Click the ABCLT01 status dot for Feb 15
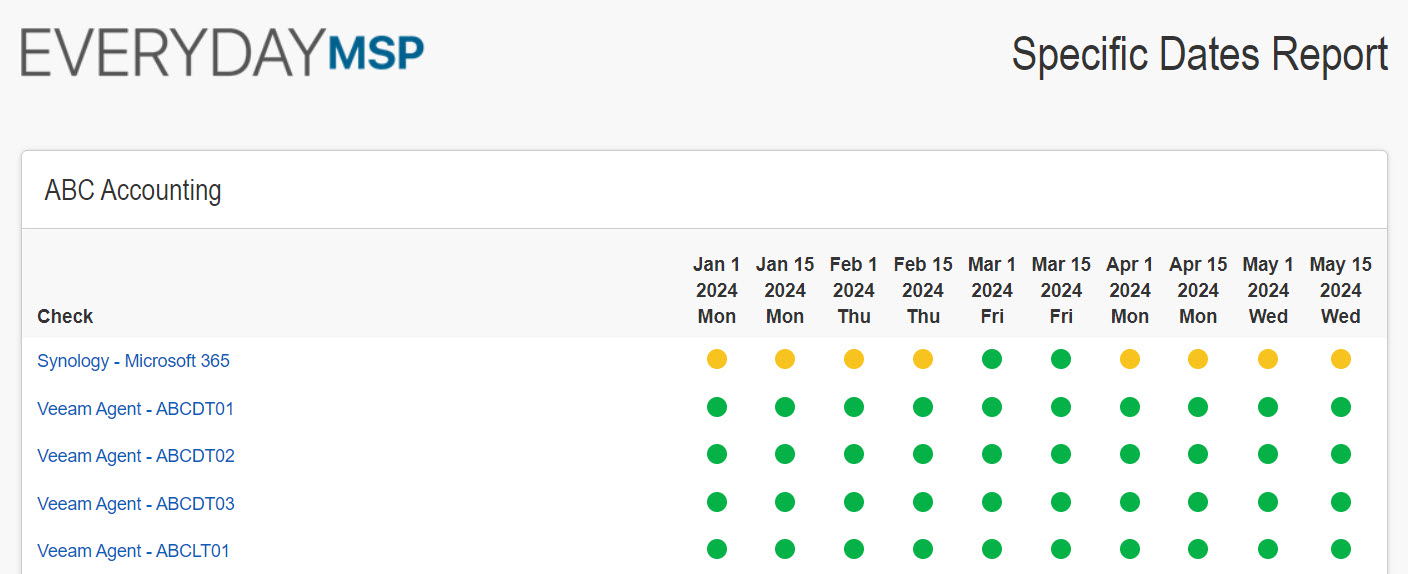This screenshot has height=574, width=1408. coord(923,549)
